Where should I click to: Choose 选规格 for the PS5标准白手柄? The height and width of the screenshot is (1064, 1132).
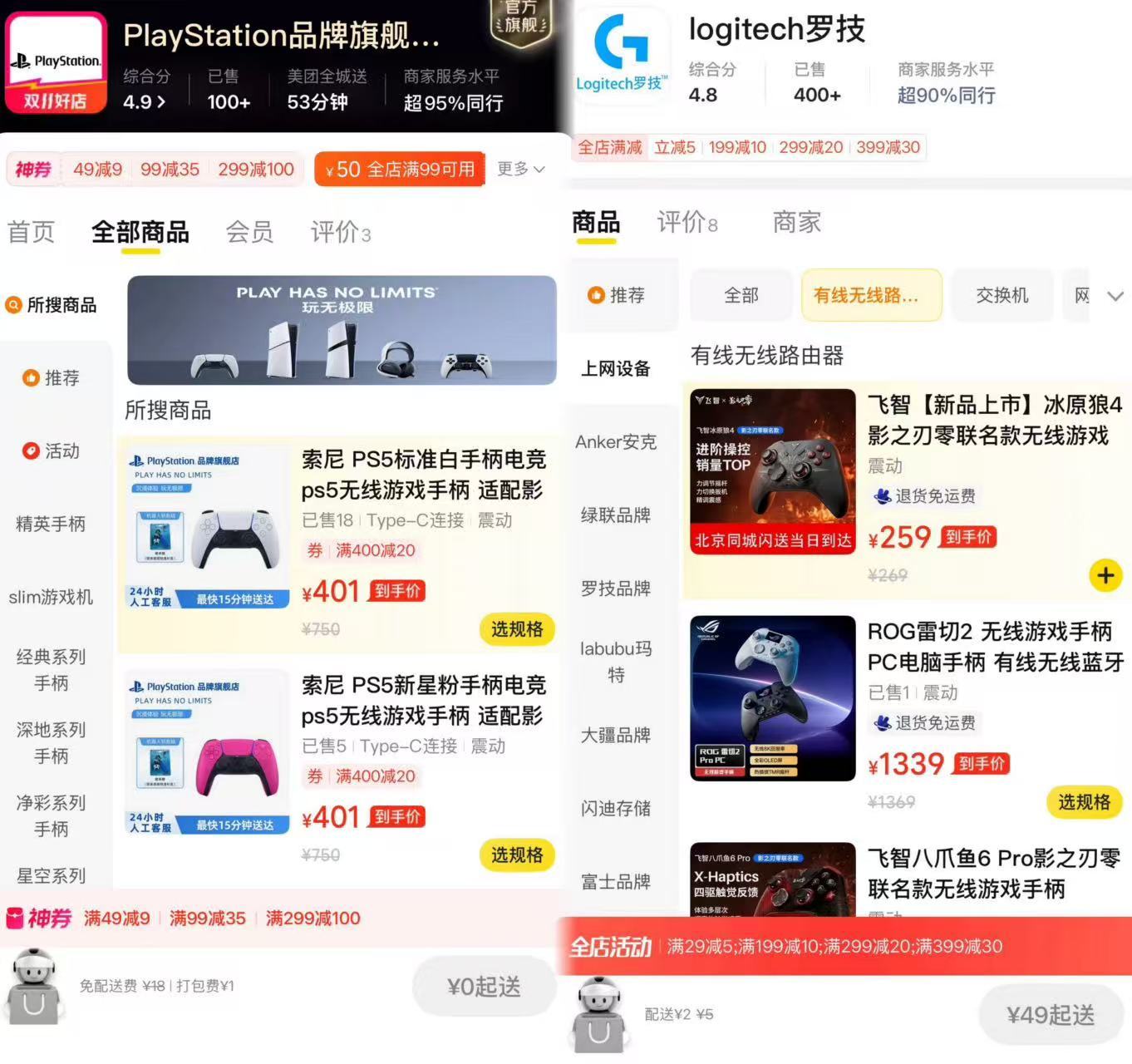[x=517, y=629]
